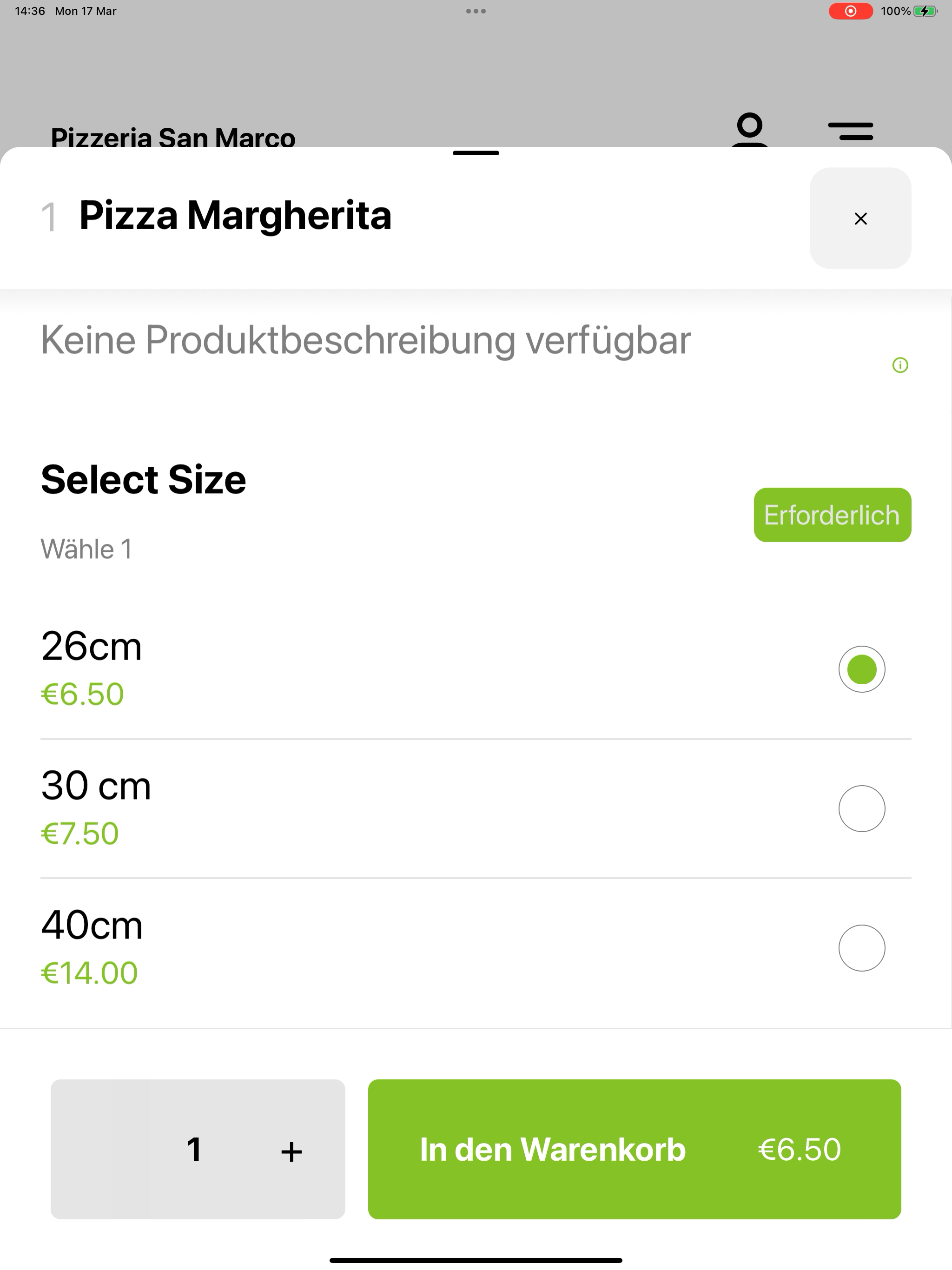The width and height of the screenshot is (952, 1270).
Task: Tap the three-dot multitasking indicator
Action: 476,11
